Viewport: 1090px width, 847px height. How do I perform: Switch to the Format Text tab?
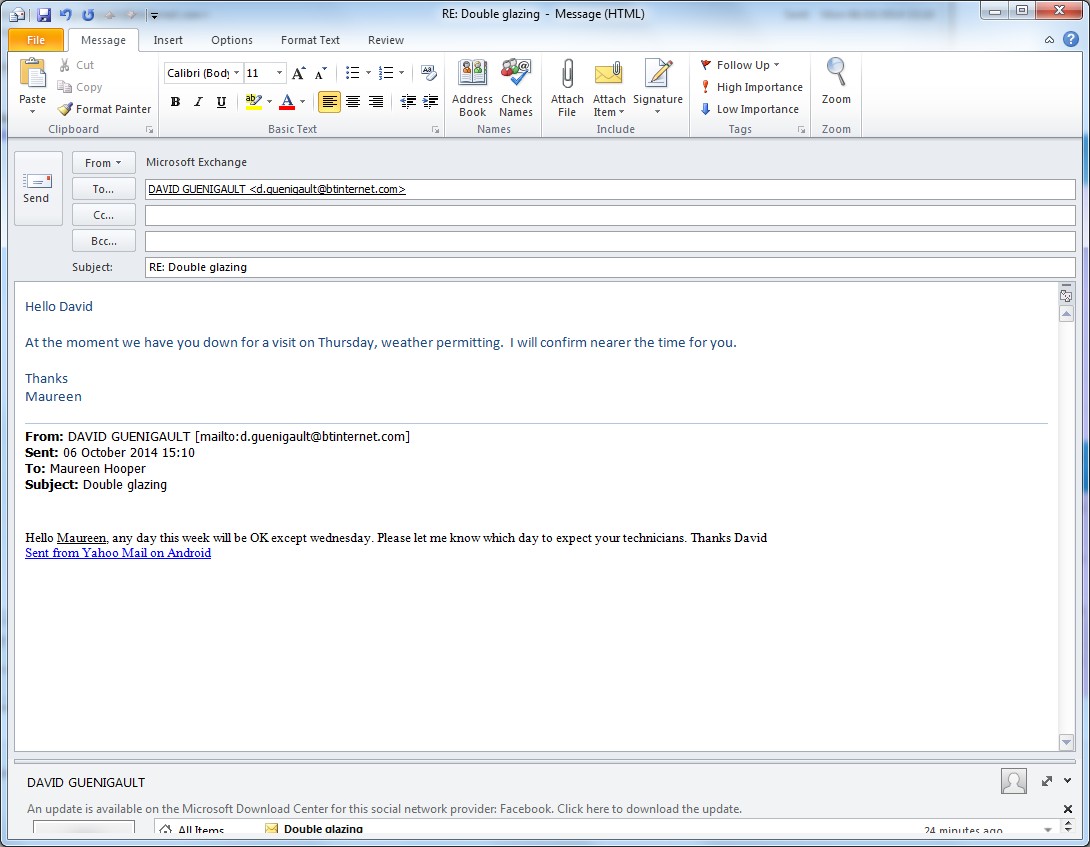tap(310, 40)
